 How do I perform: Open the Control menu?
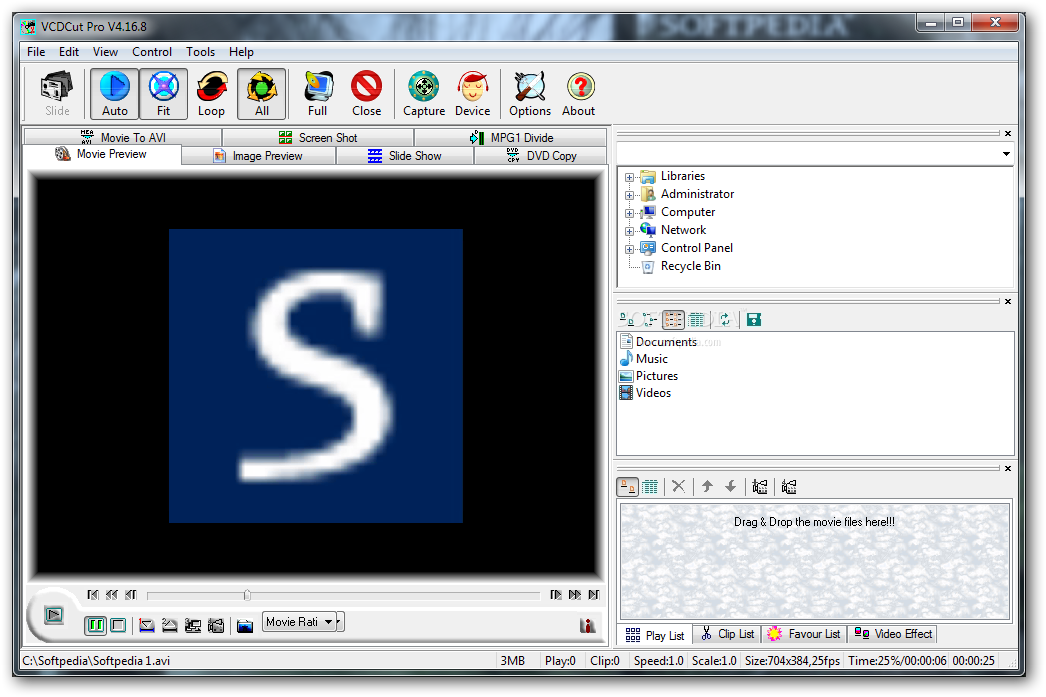(152, 52)
